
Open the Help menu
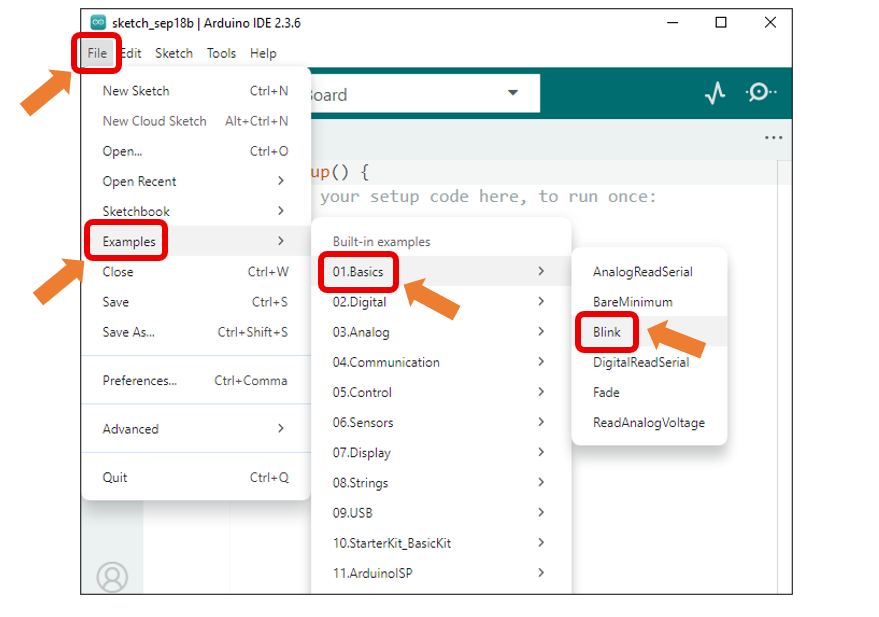click(263, 53)
